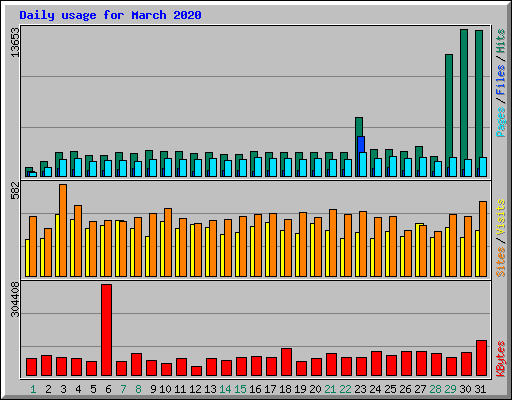The image size is (512, 400).
Task: Click green weekend day label 8
Action: (x=138, y=389)
